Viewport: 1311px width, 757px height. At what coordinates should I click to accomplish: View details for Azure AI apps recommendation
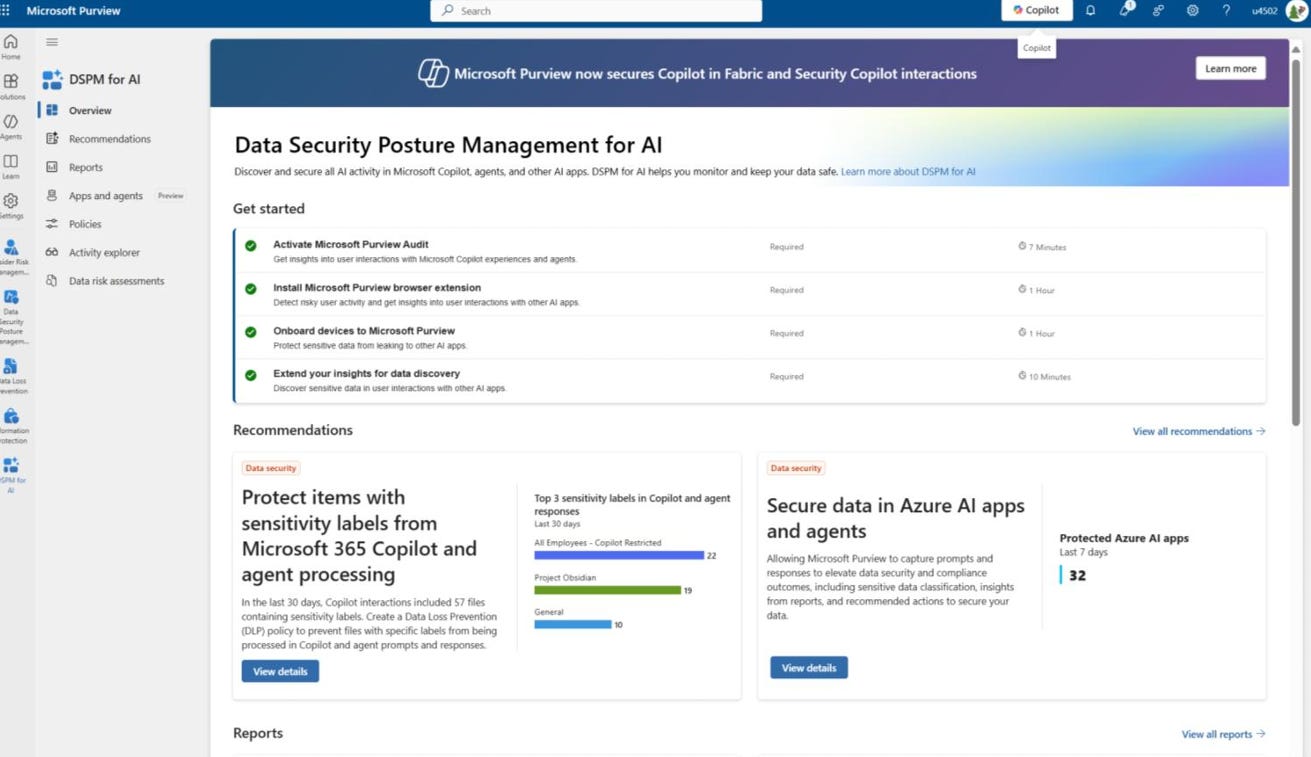(809, 667)
